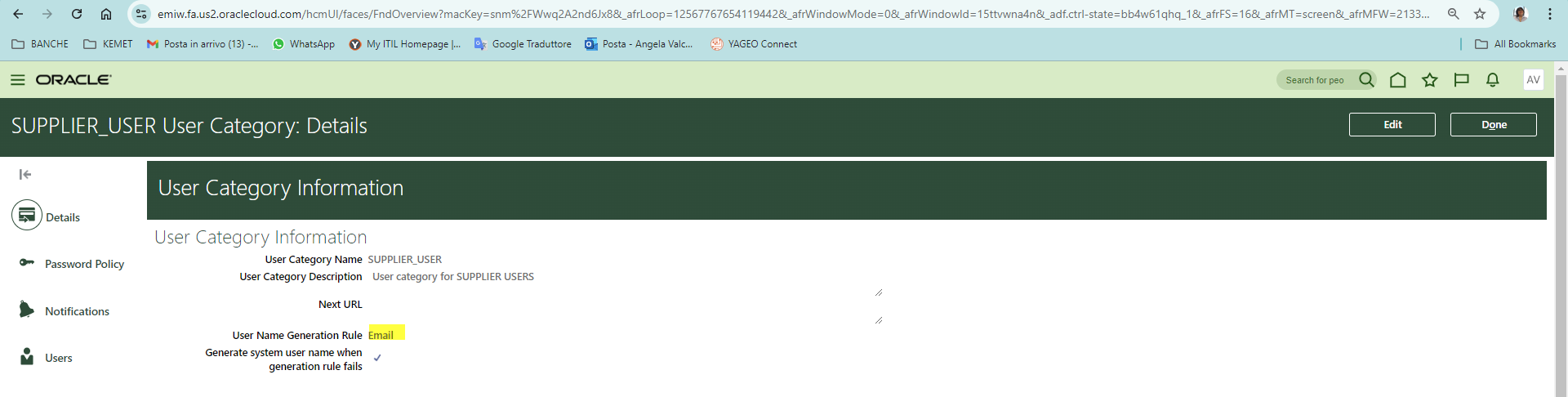Go forward in browser history
The image size is (1568, 397).
pos(47,14)
